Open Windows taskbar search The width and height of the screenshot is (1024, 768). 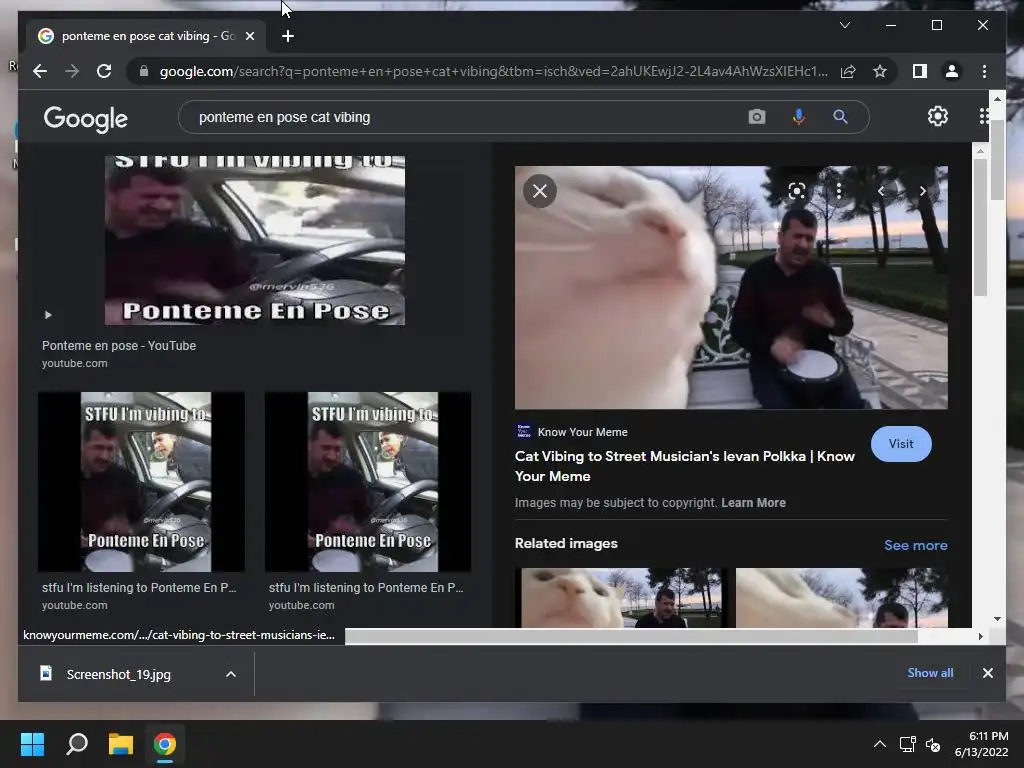click(x=77, y=744)
